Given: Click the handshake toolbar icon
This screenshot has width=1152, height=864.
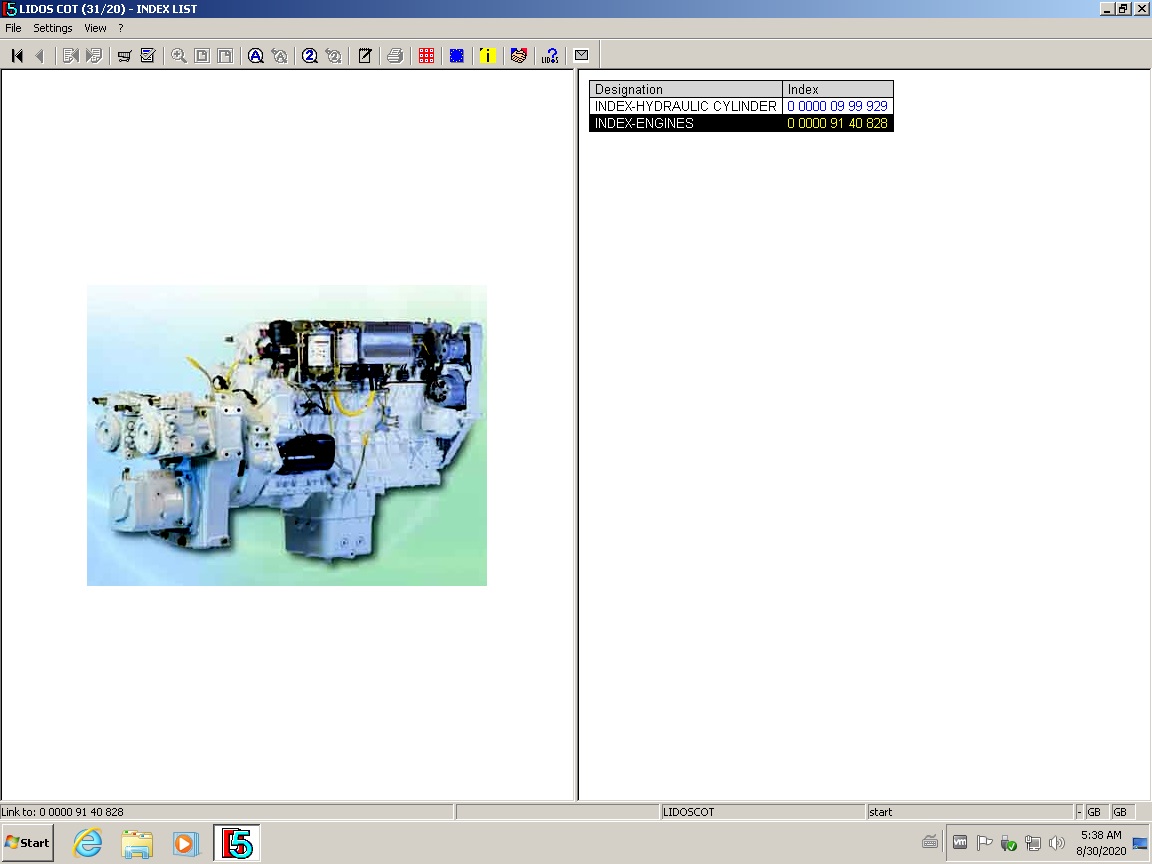Looking at the screenshot, I should point(519,56).
